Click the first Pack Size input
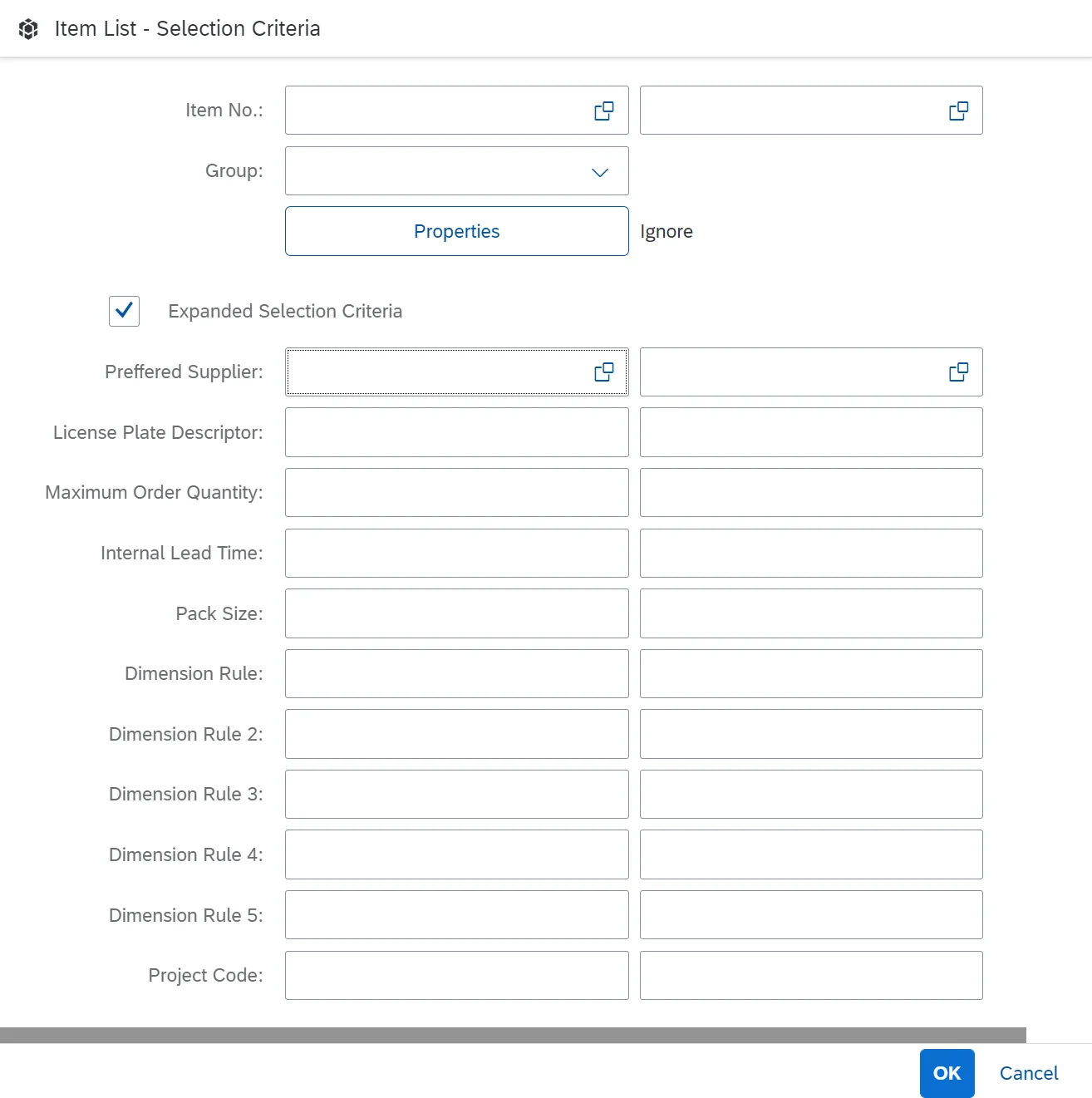The image size is (1092, 1098). (456, 613)
